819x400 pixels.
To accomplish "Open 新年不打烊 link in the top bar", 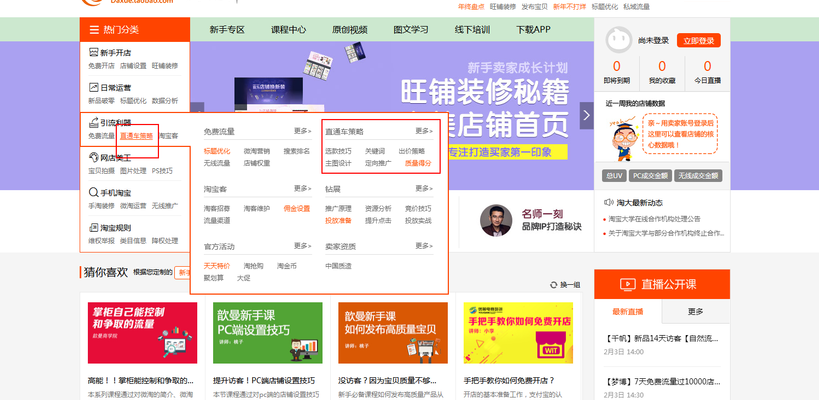I will pyautogui.click(x=569, y=7).
